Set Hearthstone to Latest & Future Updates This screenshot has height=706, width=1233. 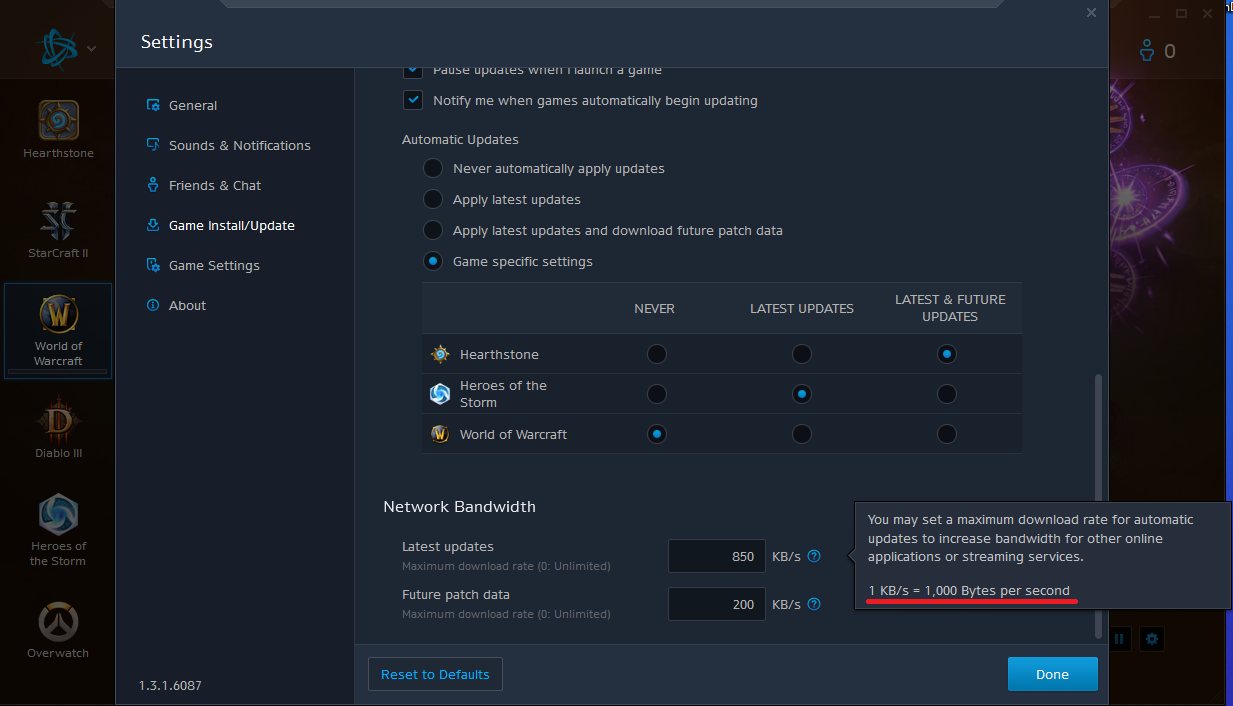[947, 354]
